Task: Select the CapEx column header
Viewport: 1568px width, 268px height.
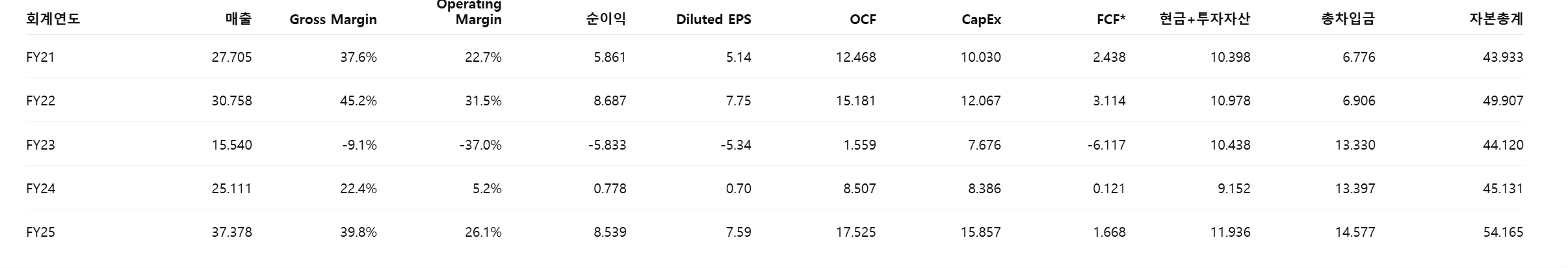Action: point(981,20)
